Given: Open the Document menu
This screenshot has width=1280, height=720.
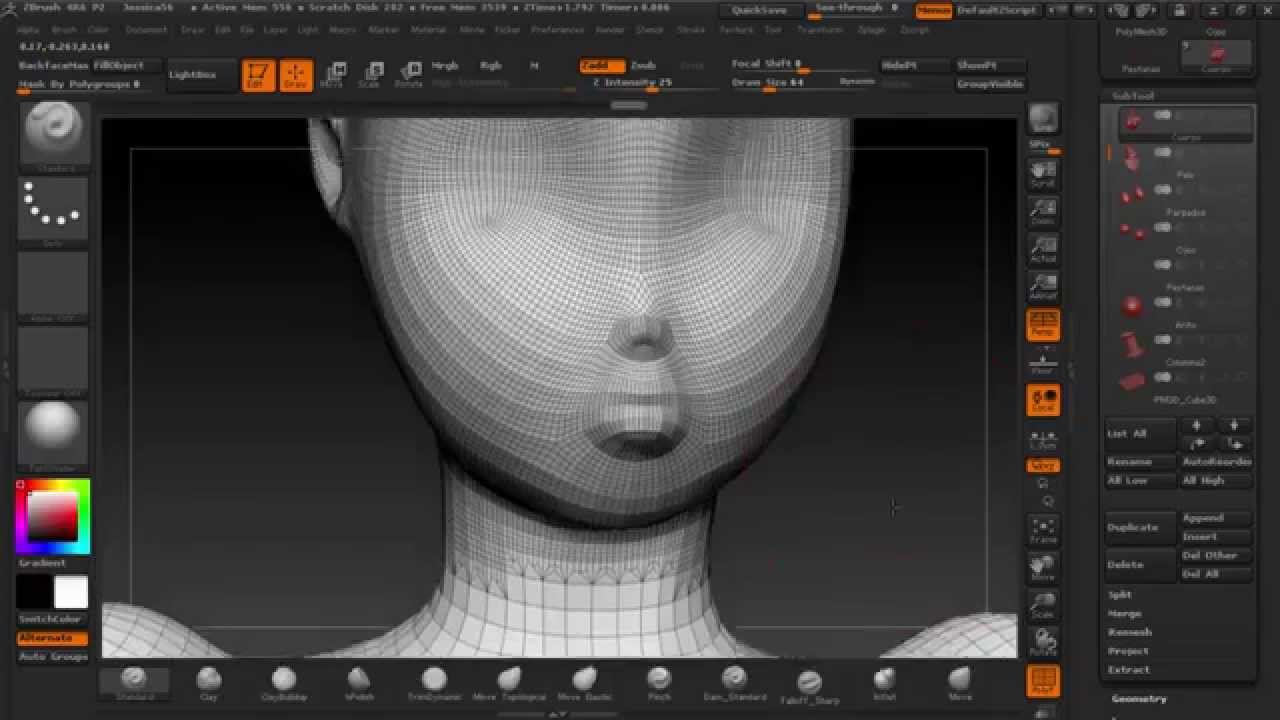Looking at the screenshot, I should 147,30.
